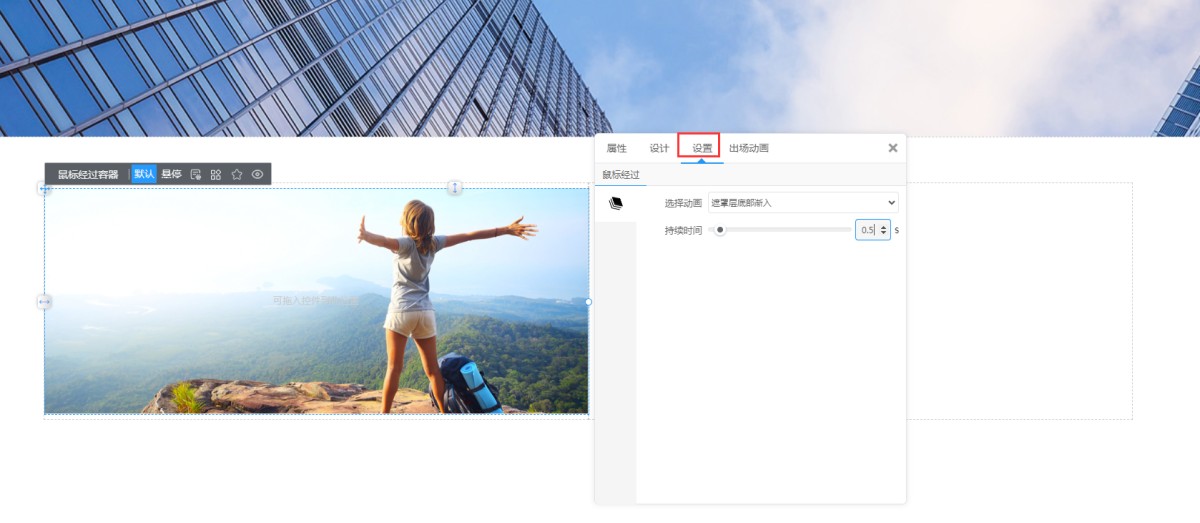Click the top-center vertical resize handle
The width and height of the screenshot is (1200, 523).
coord(455,188)
